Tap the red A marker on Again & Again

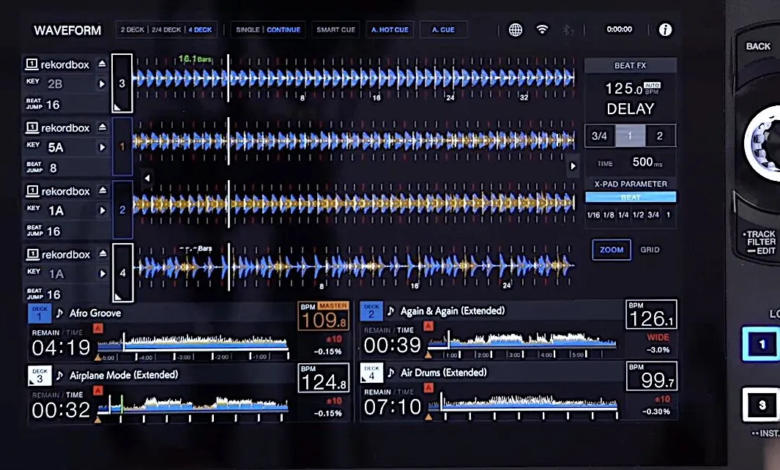428,326
